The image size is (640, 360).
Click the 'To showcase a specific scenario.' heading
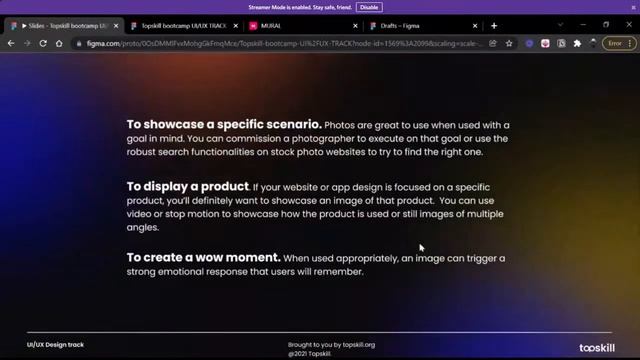(224, 124)
